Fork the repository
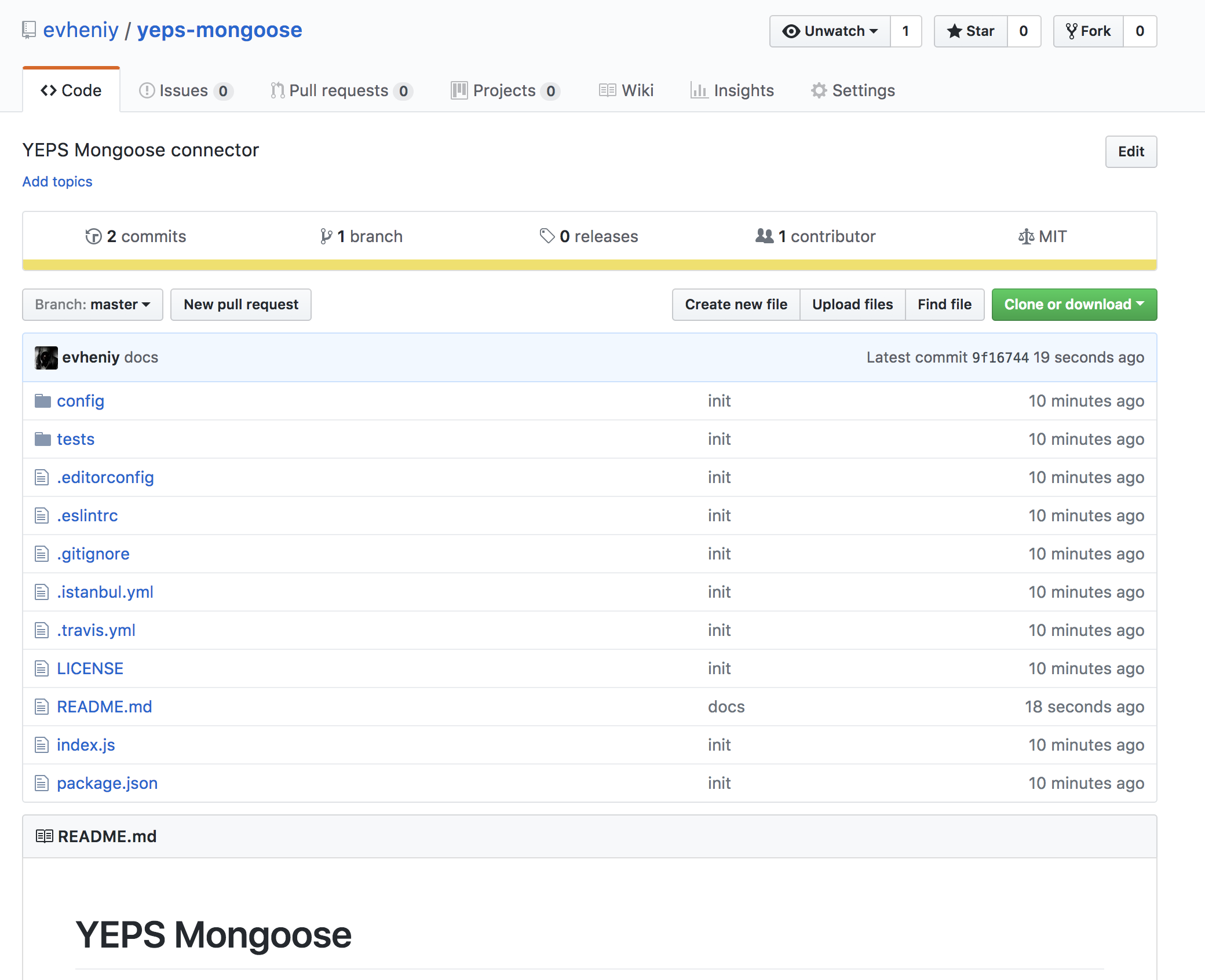 (1089, 31)
